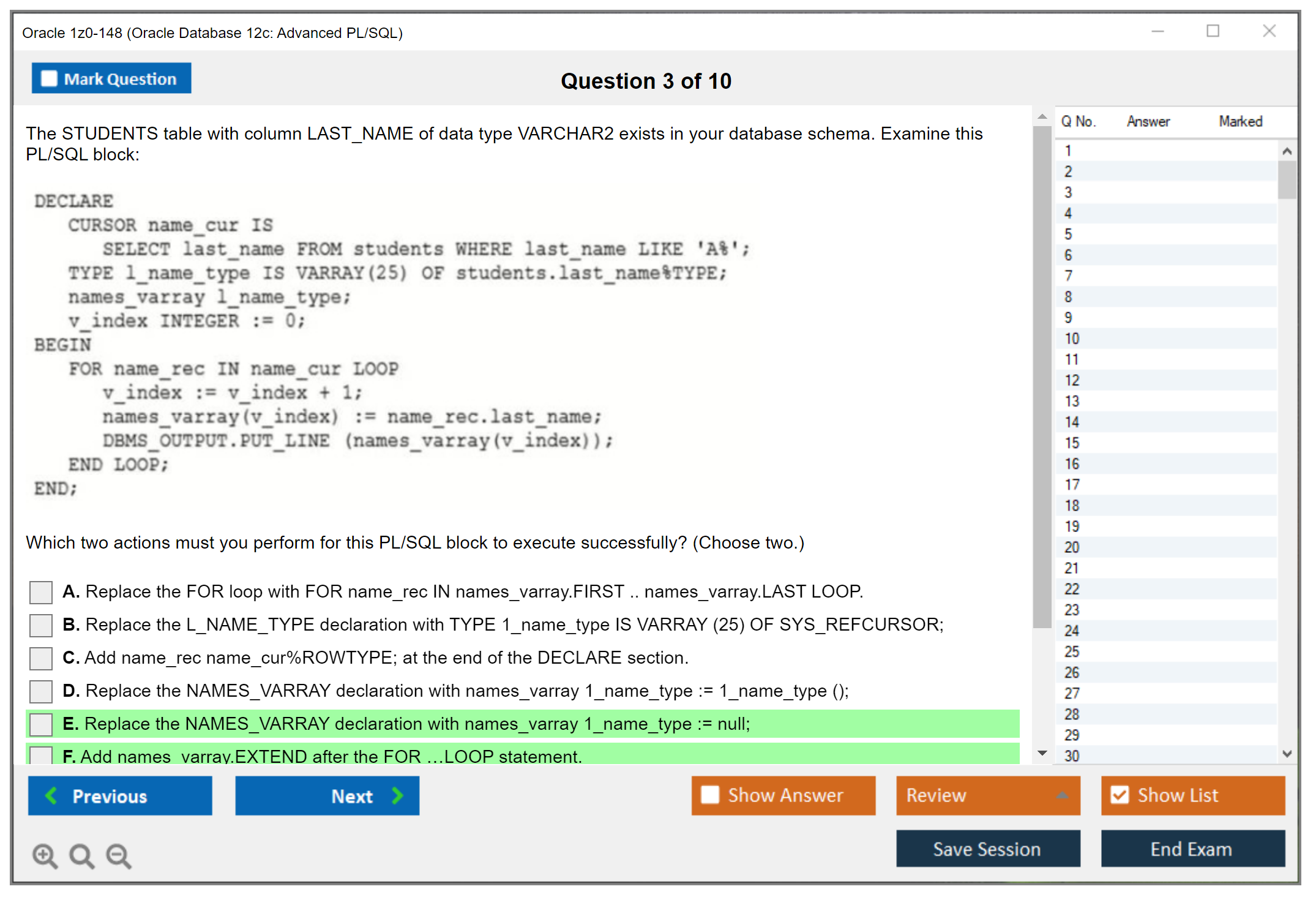This screenshot has height=900, width=1316.
Task: Click the Save Session button
Action: [987, 849]
